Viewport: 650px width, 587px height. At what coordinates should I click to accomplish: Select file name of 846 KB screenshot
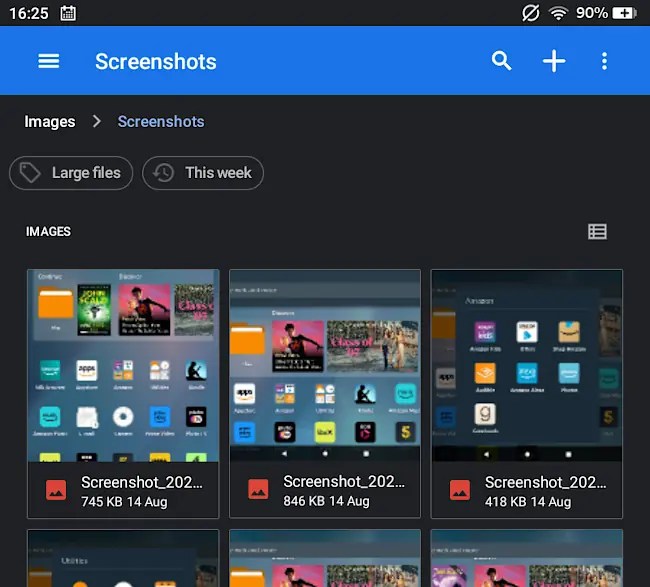tap(344, 481)
